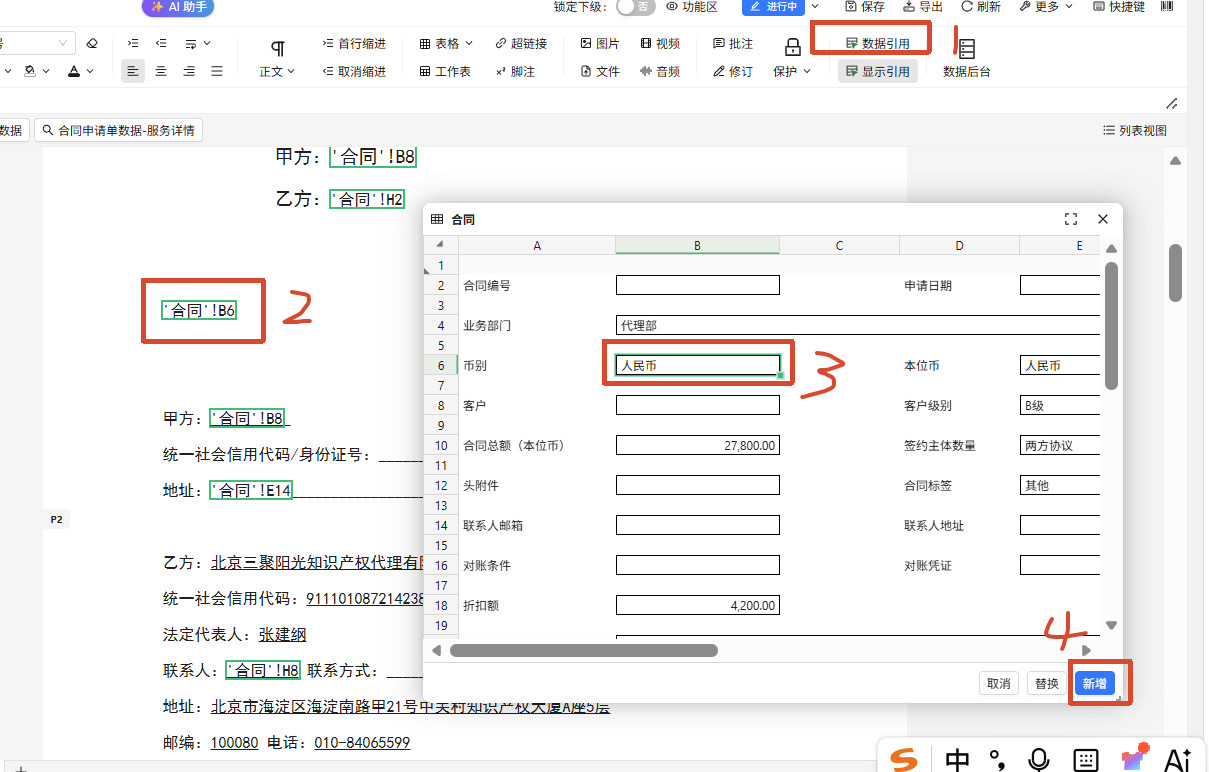Open the Sogou soft keyboard icon
Screen dimensions: 1209x772
tap(1087, 760)
